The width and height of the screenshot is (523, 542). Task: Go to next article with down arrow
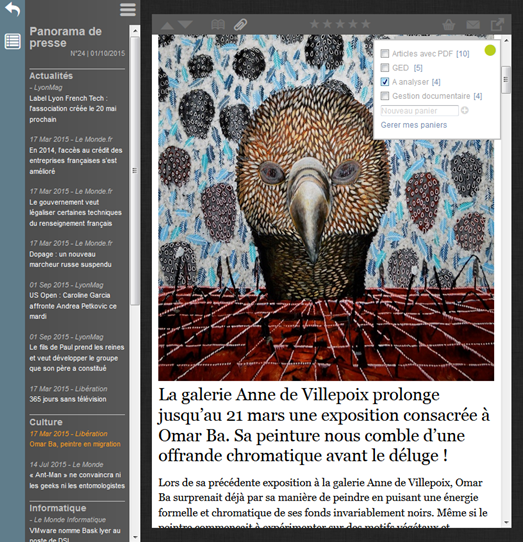point(186,25)
